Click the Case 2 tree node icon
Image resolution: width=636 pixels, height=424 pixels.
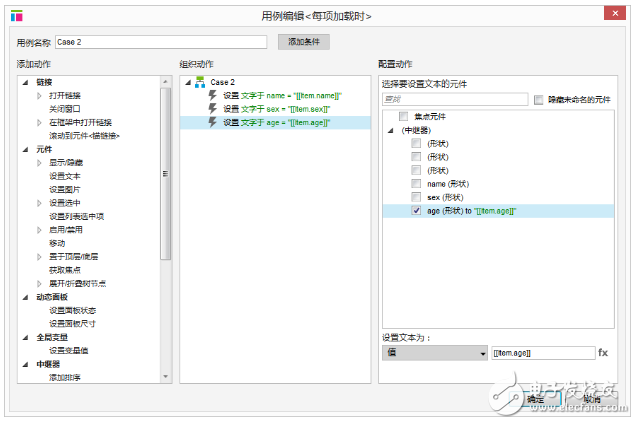(200, 82)
